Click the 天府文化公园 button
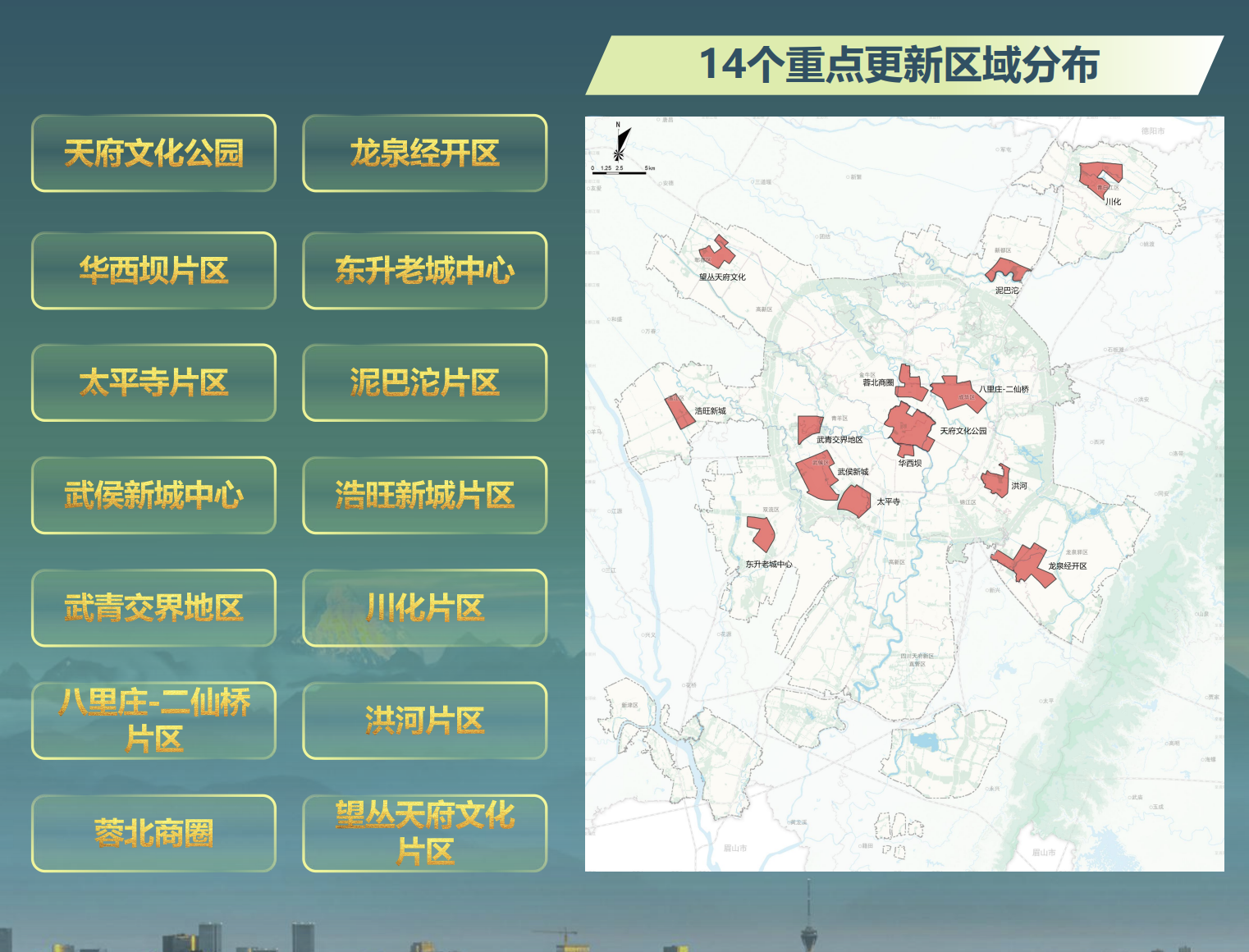Viewport: 1249px width, 952px height. coord(153,153)
